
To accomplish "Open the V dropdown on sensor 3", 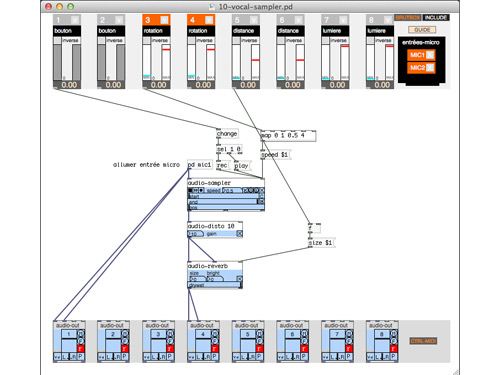I will (164, 20).
